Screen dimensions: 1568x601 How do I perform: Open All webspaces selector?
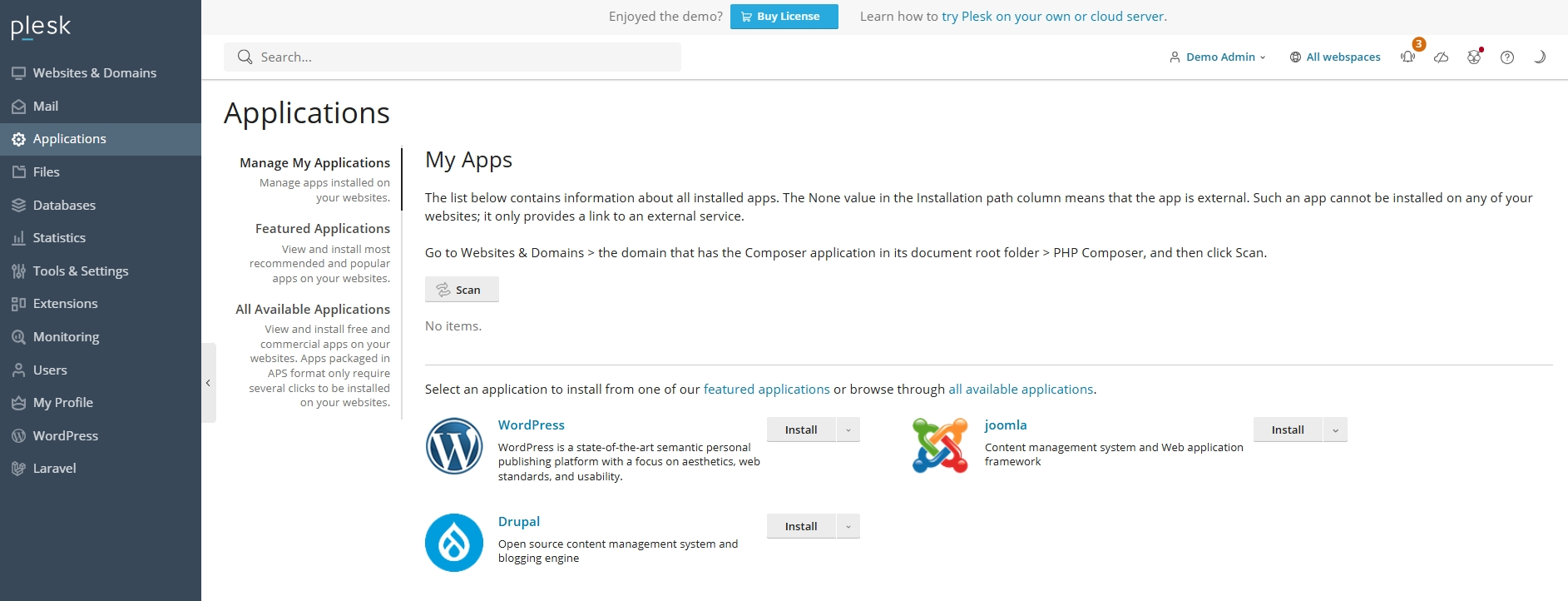1335,57
